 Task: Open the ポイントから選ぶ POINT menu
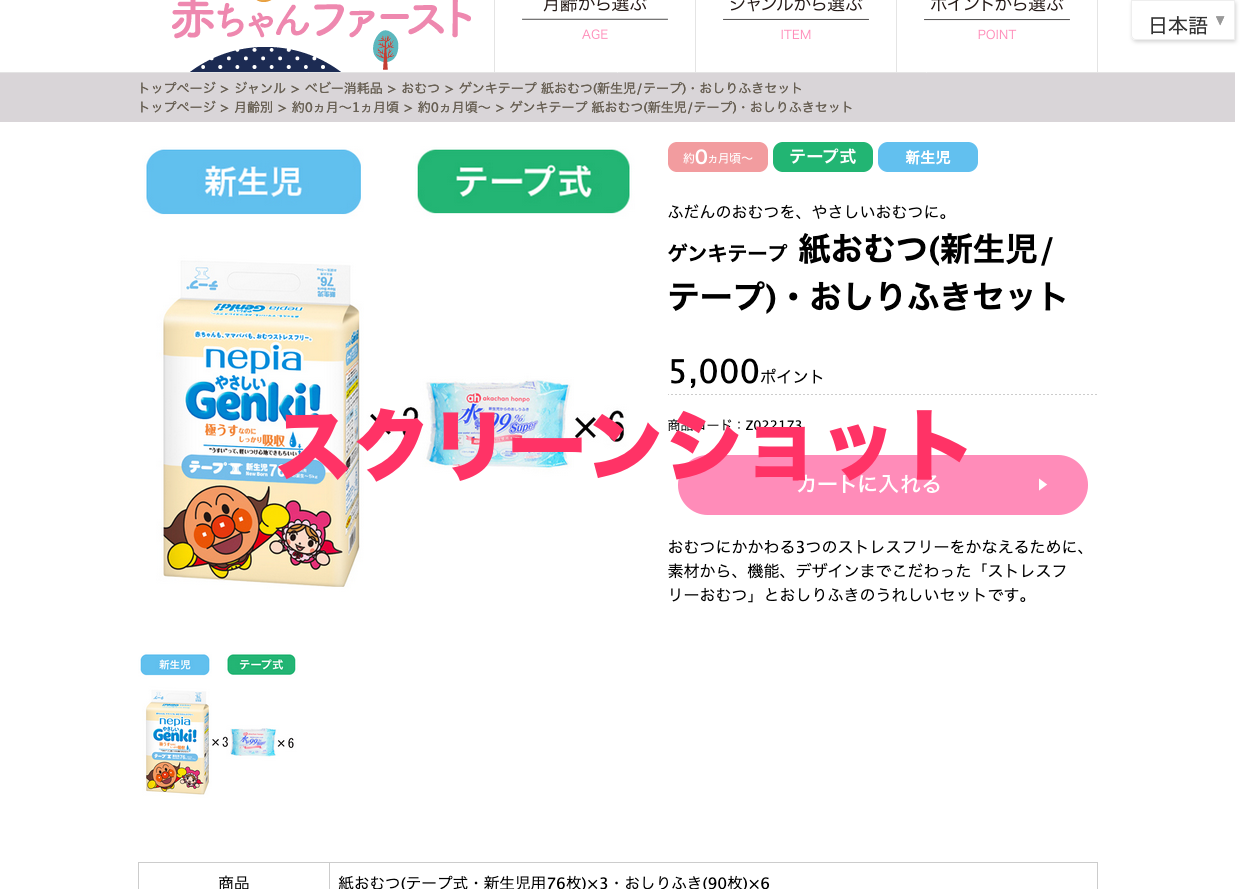click(x=997, y=20)
